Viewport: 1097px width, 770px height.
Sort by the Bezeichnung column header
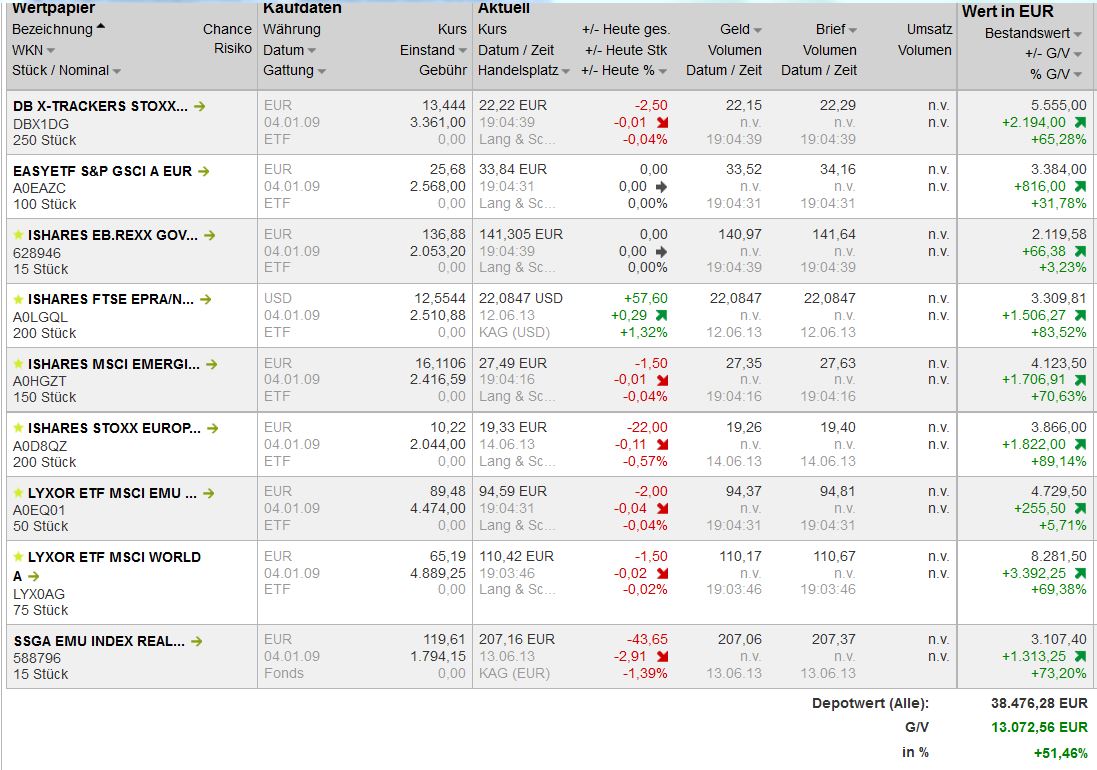point(52,29)
